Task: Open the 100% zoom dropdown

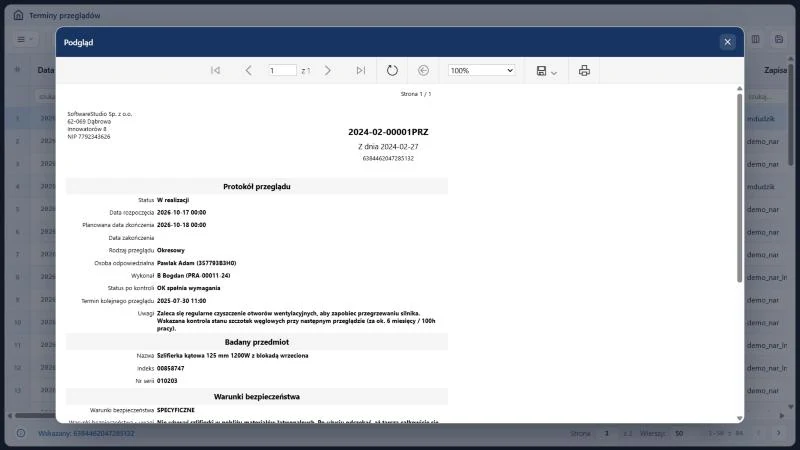Action: coord(481,70)
